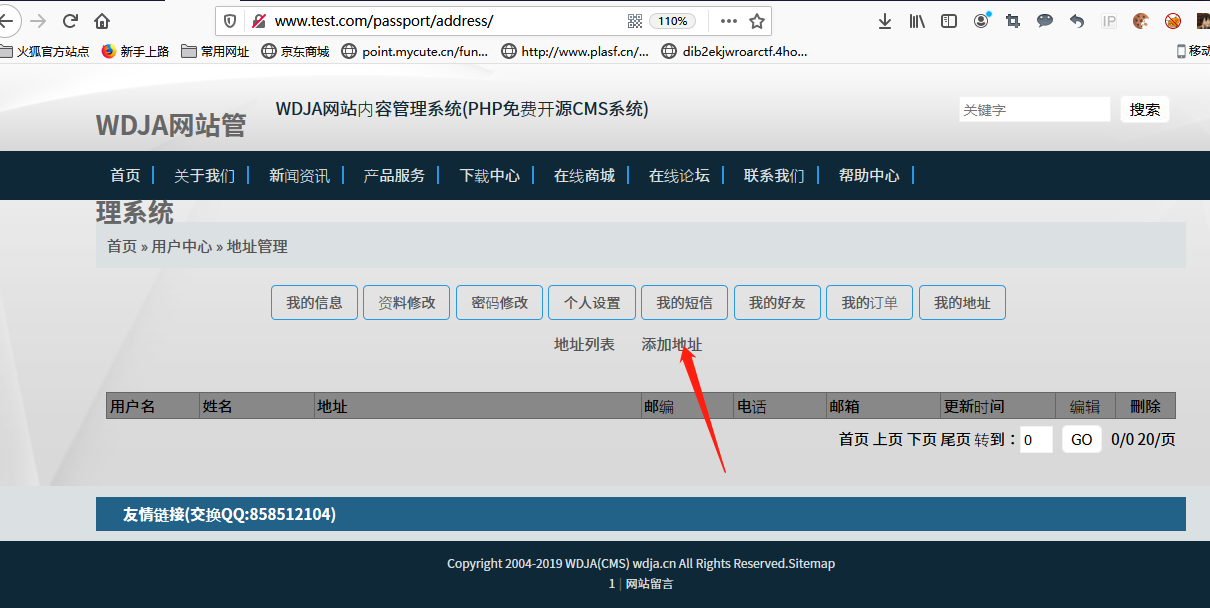
Task: Open 新闻资讯 from the navigation menu
Action: tap(299, 176)
